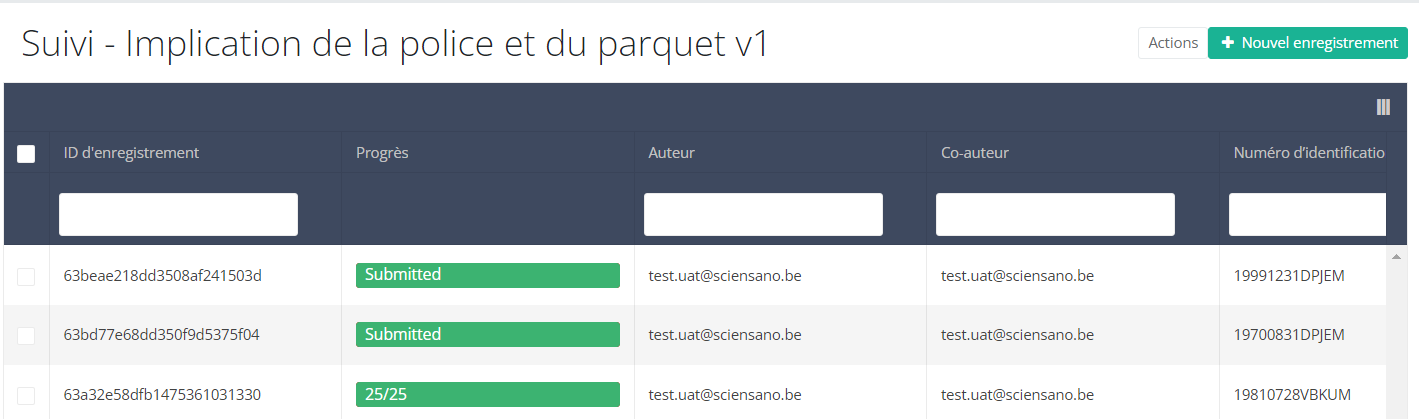Focus the ID d'enregistrement filter field
The height and width of the screenshot is (419, 1419).
[178, 214]
